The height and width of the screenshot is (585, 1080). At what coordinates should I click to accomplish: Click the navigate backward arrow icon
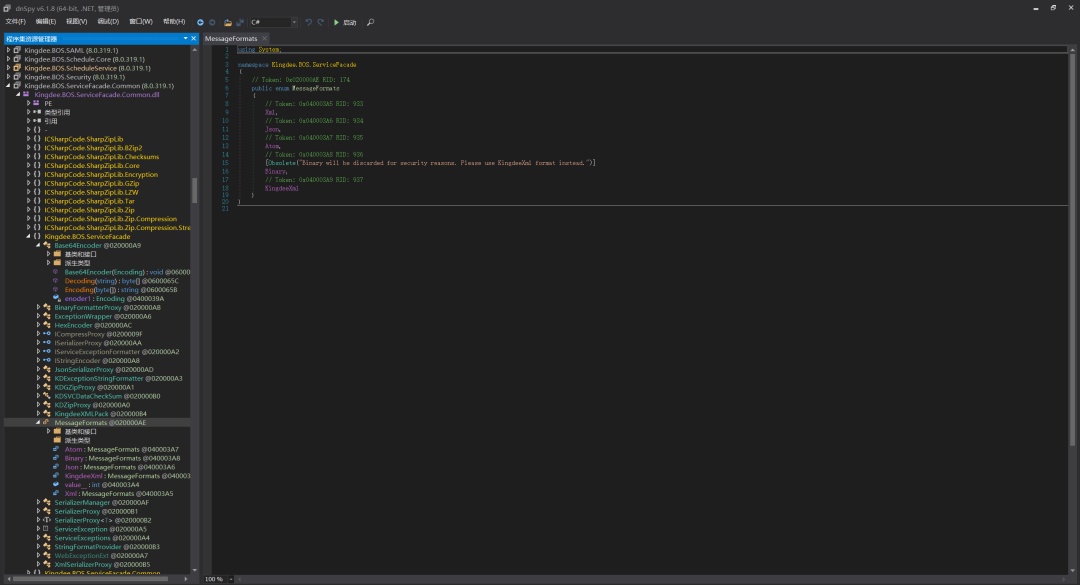tap(200, 22)
